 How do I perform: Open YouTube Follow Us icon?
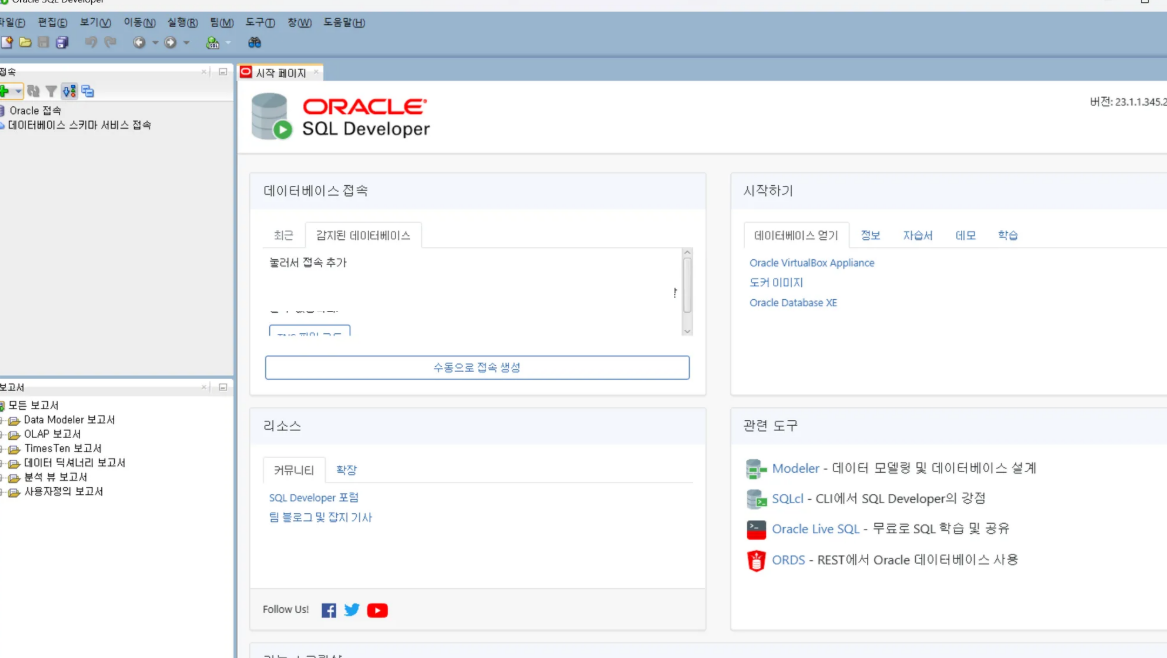pyautogui.click(x=377, y=610)
